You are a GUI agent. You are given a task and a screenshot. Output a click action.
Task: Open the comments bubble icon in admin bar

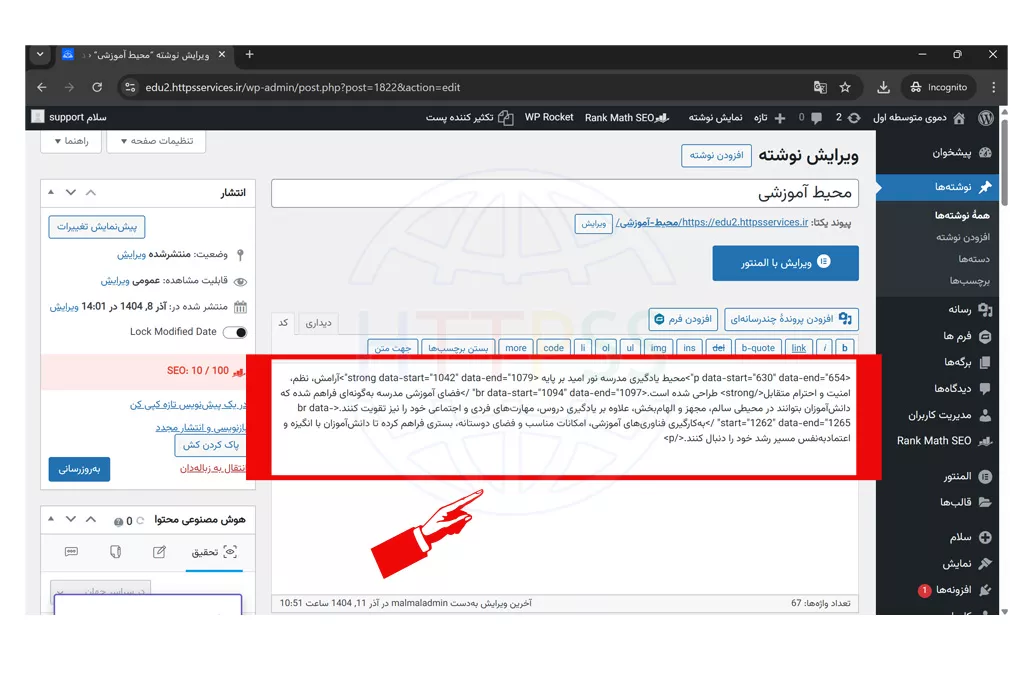(x=816, y=117)
